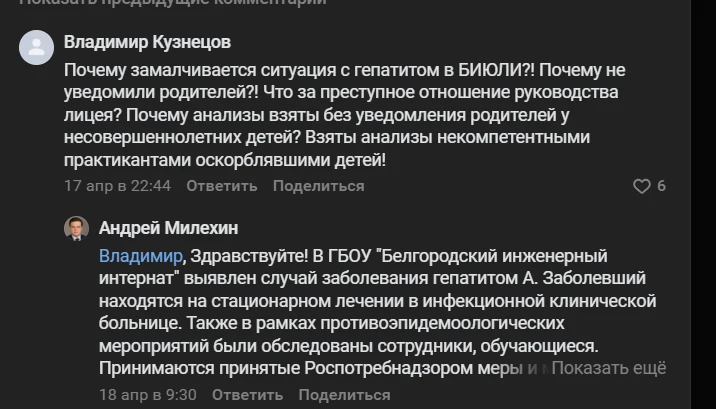Share Владимир Кузнецов's comment
This screenshot has height=409, width=716.
point(318,186)
